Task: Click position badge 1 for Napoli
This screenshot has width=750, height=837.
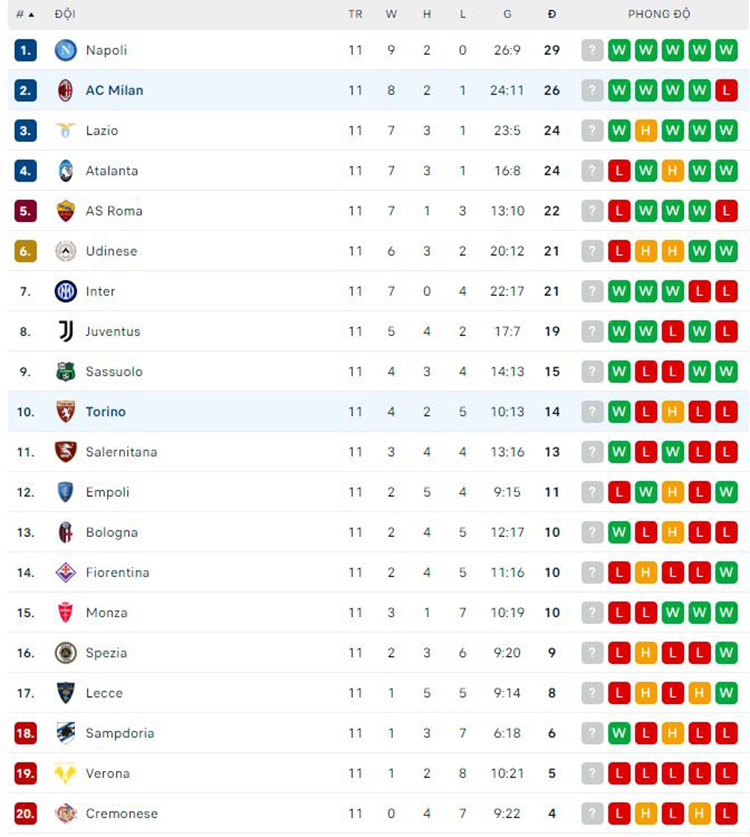Action: click(25, 50)
